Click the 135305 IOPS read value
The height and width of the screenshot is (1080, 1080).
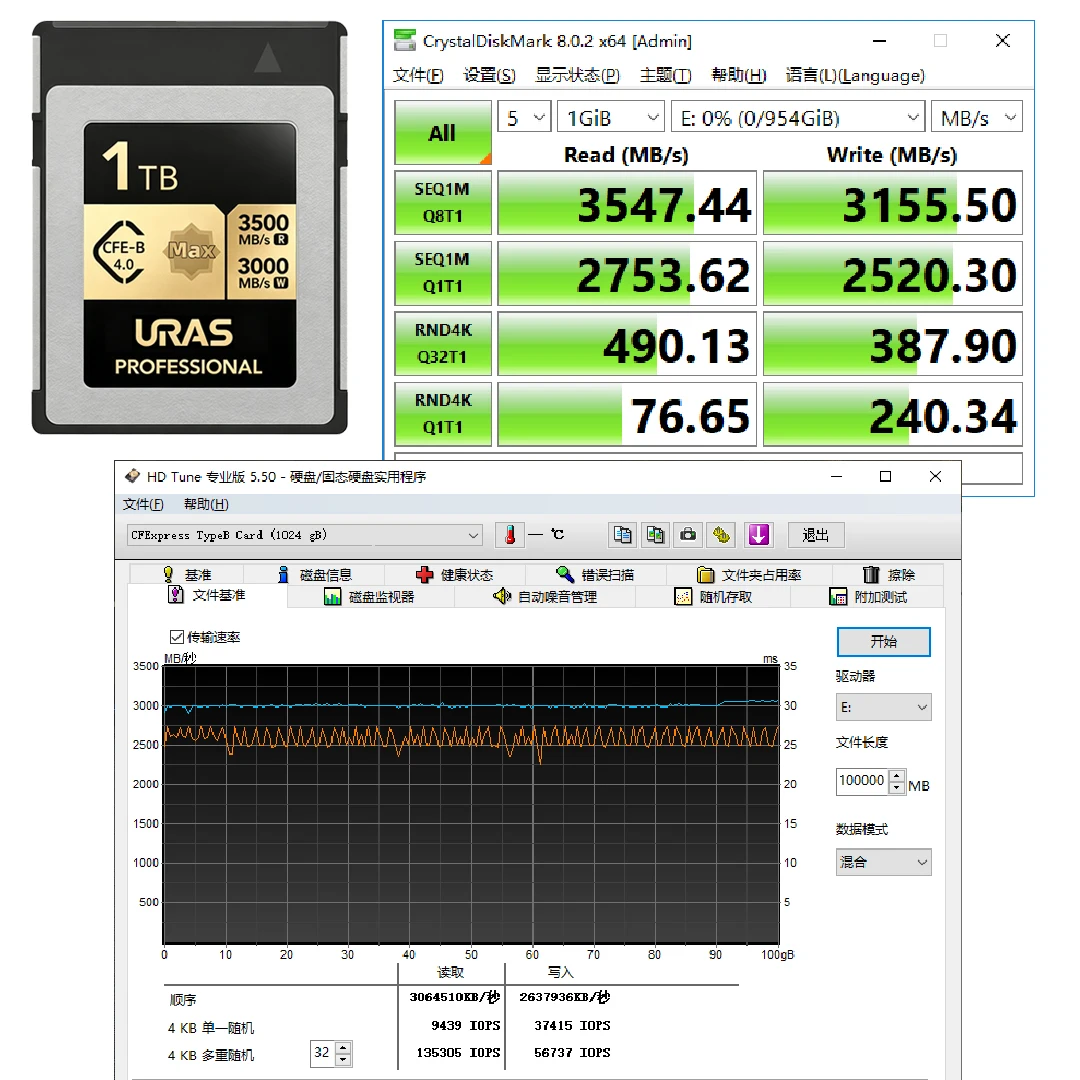pyautogui.click(x=458, y=1053)
